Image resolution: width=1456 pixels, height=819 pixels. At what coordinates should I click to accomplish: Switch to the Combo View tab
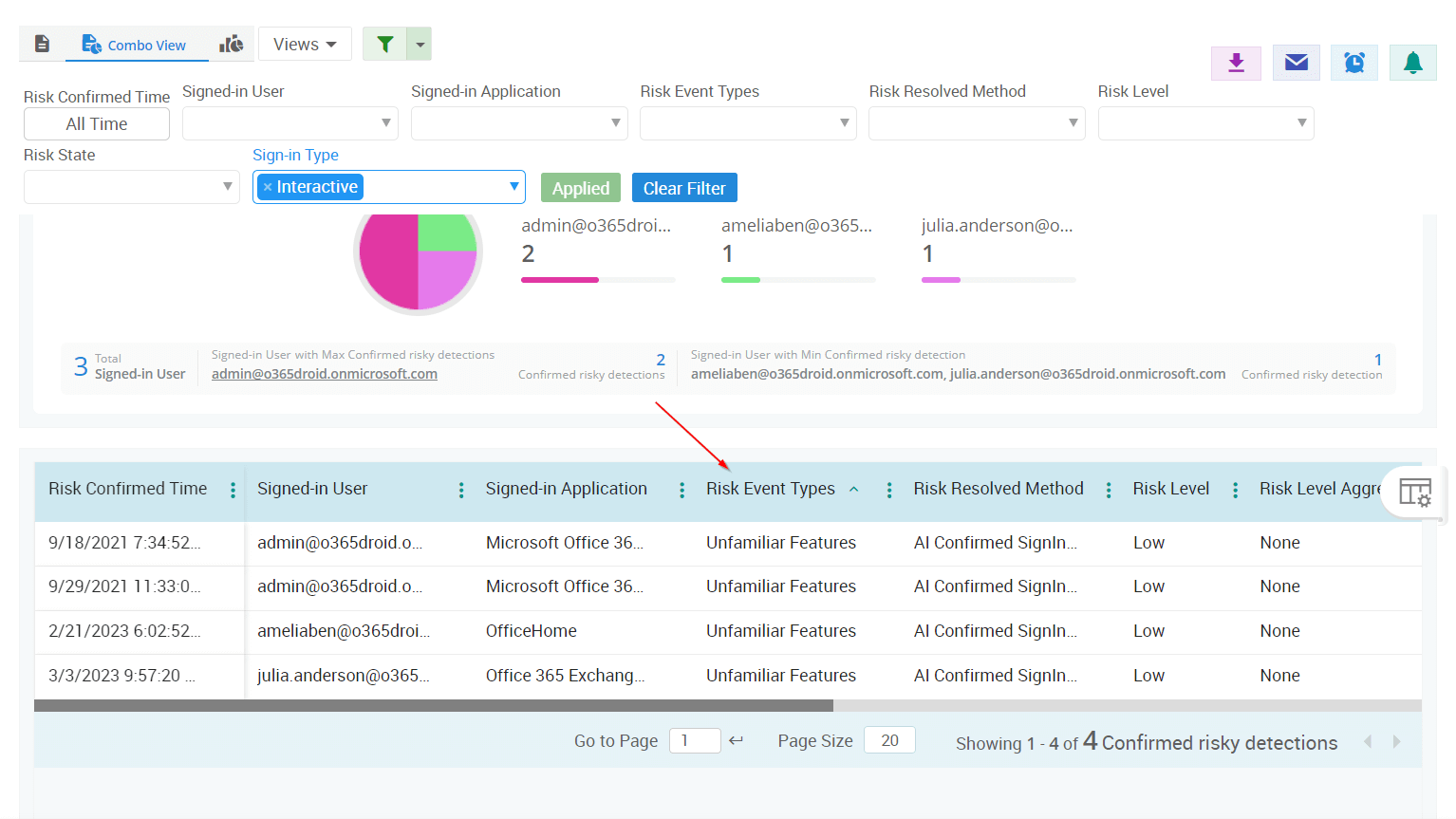(136, 44)
